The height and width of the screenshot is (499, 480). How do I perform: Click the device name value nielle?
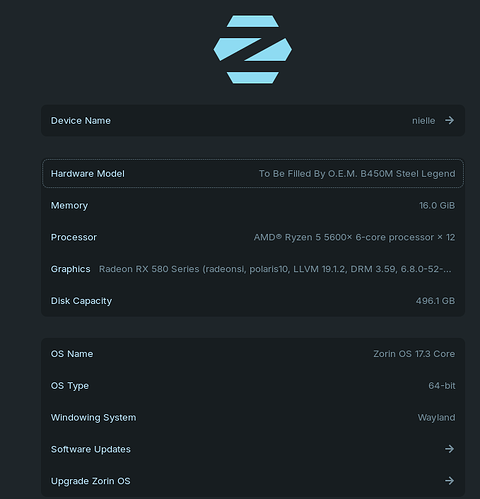coord(423,121)
